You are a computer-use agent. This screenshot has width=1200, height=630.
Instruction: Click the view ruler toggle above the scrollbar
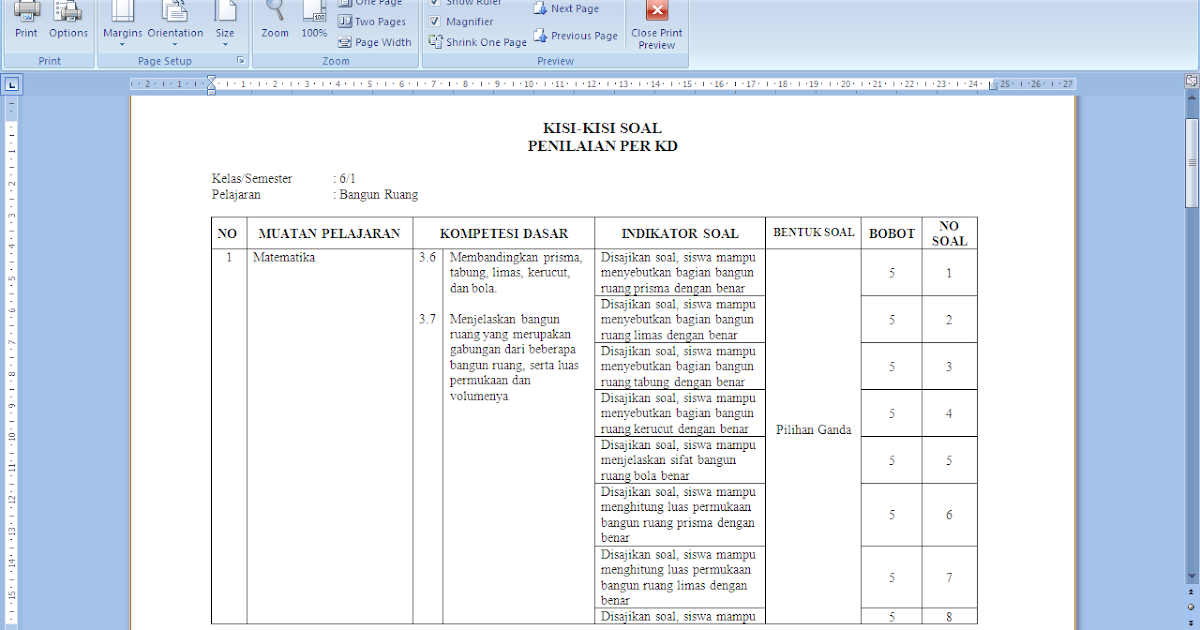pos(1192,80)
